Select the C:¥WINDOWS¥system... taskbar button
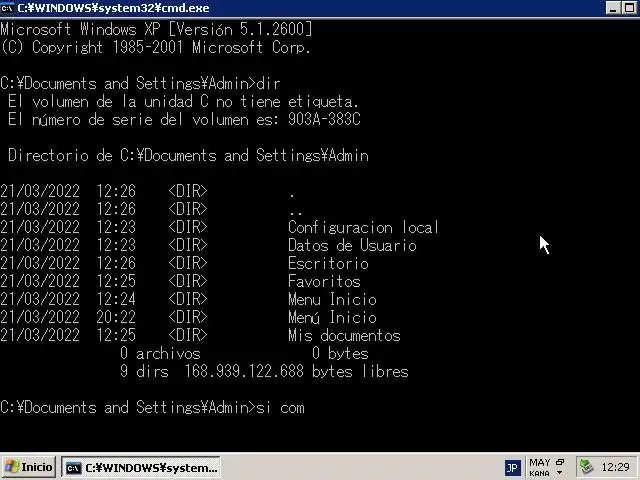The height and width of the screenshot is (480, 640). [141, 467]
